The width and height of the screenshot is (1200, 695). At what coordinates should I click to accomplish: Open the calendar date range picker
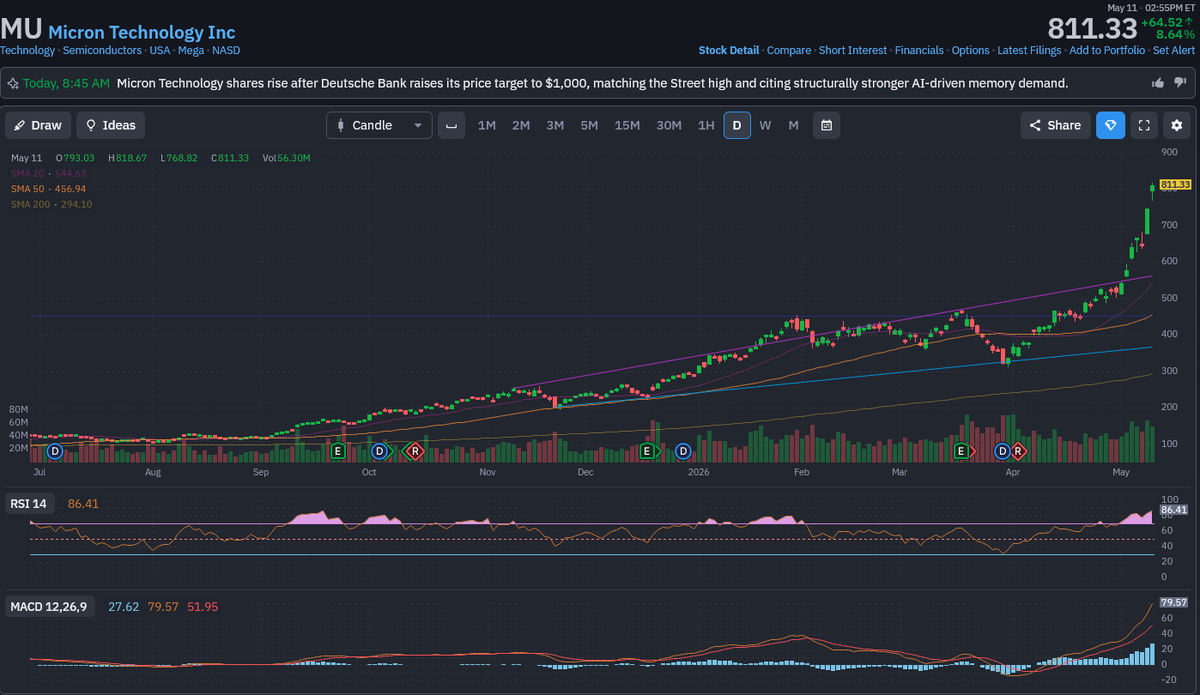click(826, 125)
